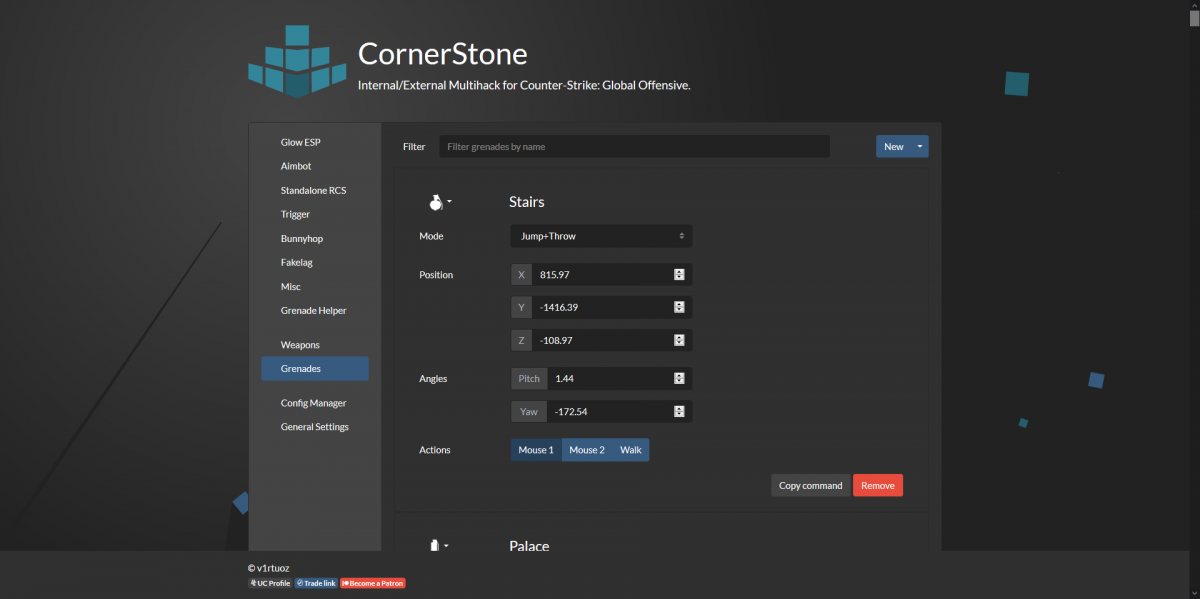Click the New grenade button
The width and height of the screenshot is (1200, 599).
(893, 146)
